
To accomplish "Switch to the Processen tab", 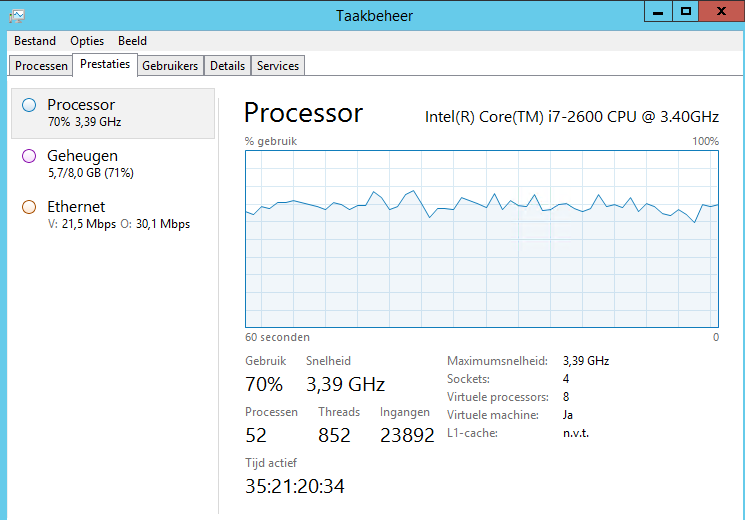I will click(41, 66).
